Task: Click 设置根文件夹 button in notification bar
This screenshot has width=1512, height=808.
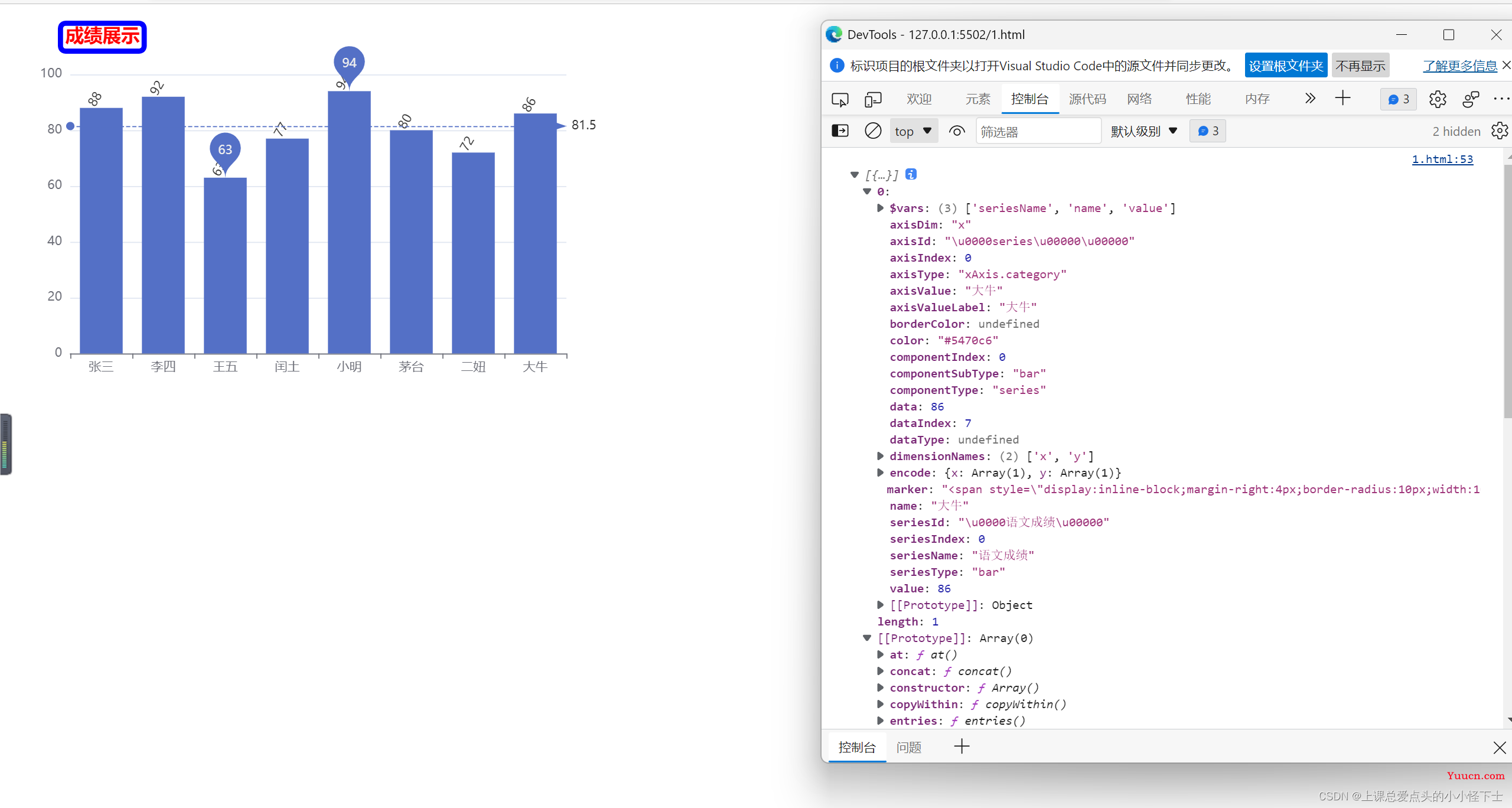Action: tap(1285, 67)
